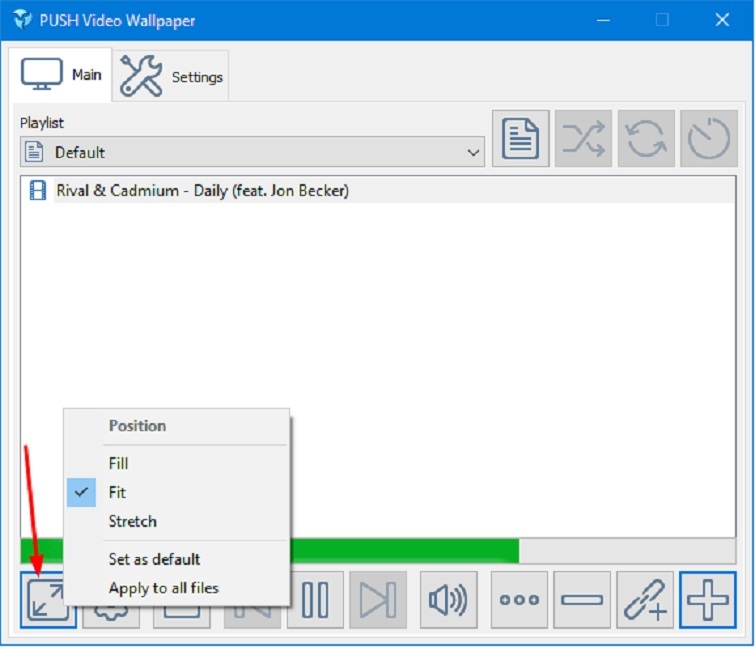Viewport: 755px width, 647px height.
Task: Click the video position resize icon
Action: click(48, 600)
